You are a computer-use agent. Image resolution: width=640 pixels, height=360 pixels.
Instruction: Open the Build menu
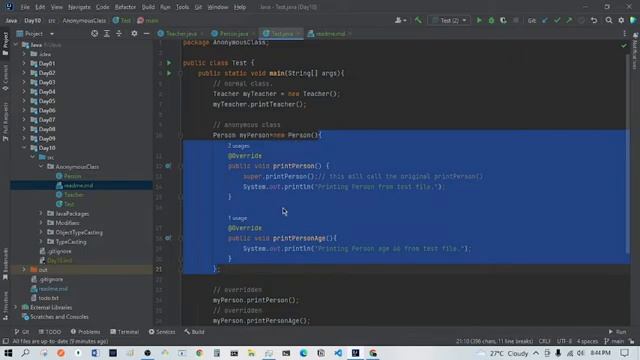pyautogui.click(x=148, y=7)
